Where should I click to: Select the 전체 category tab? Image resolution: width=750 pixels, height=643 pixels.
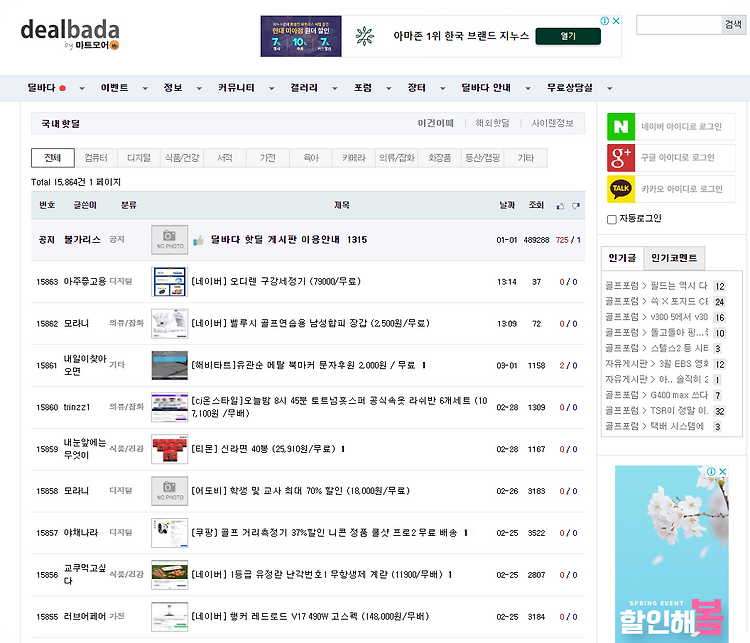[53, 158]
